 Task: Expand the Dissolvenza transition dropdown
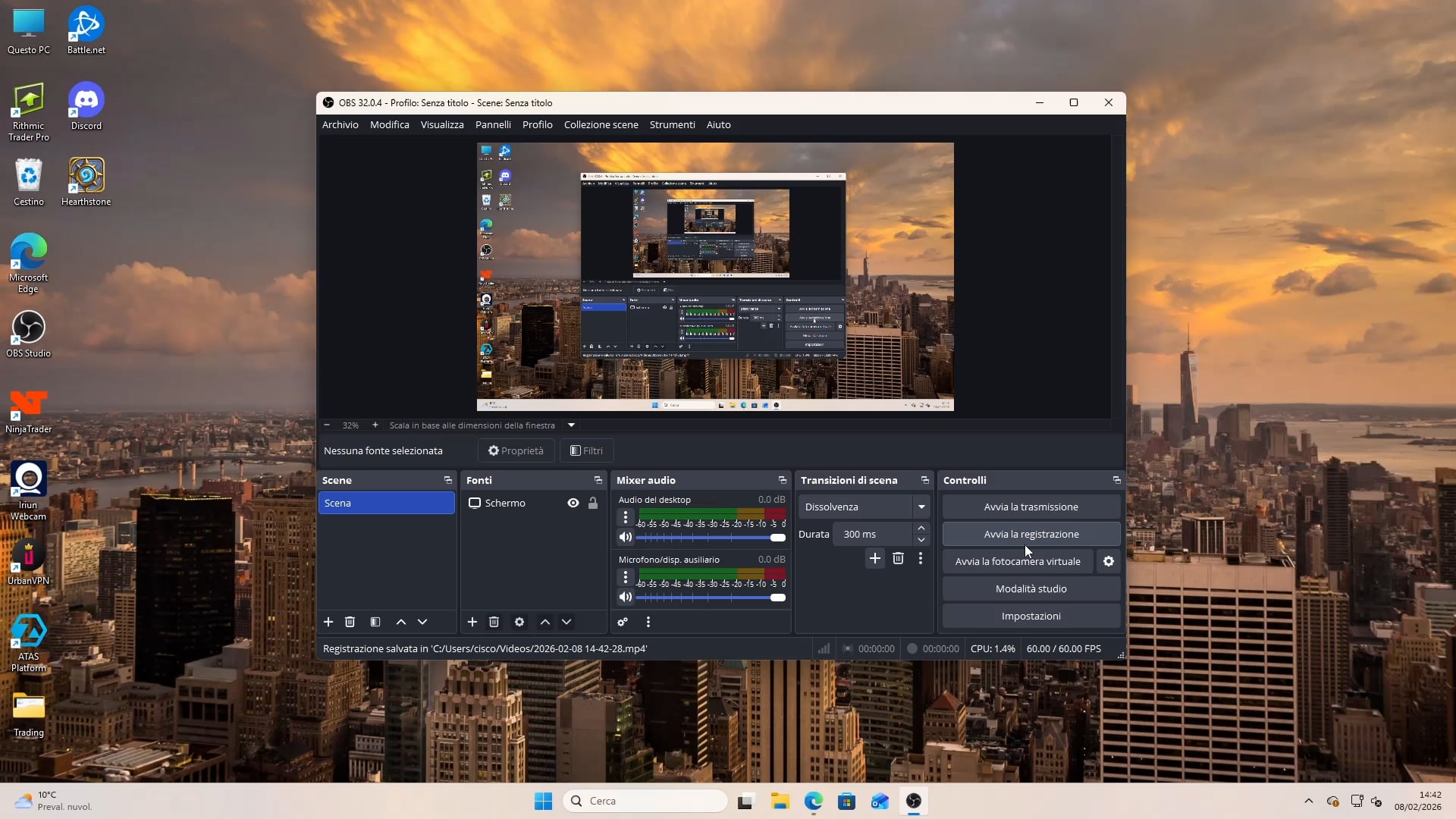[x=921, y=507]
